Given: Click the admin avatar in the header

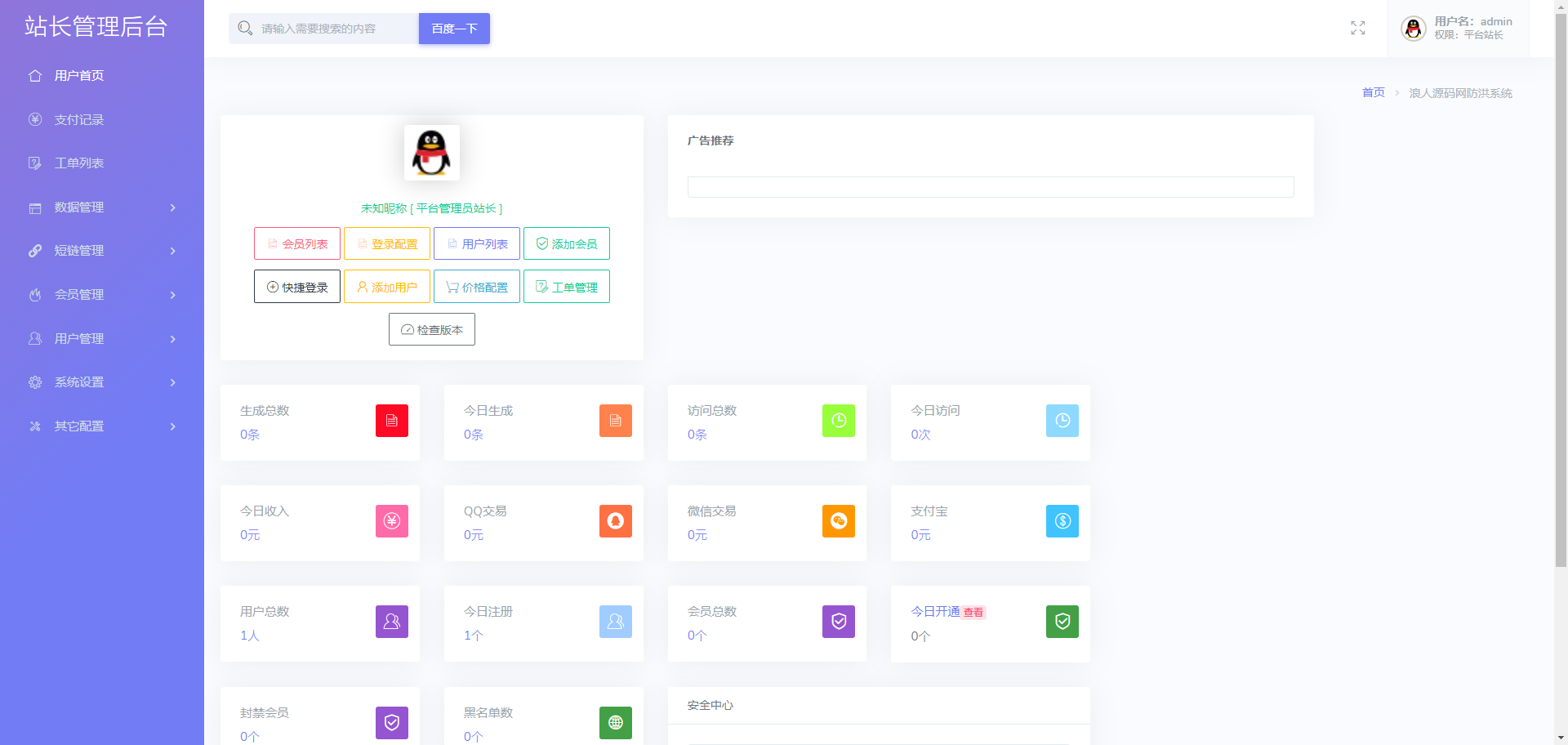Looking at the screenshot, I should coord(1414,29).
